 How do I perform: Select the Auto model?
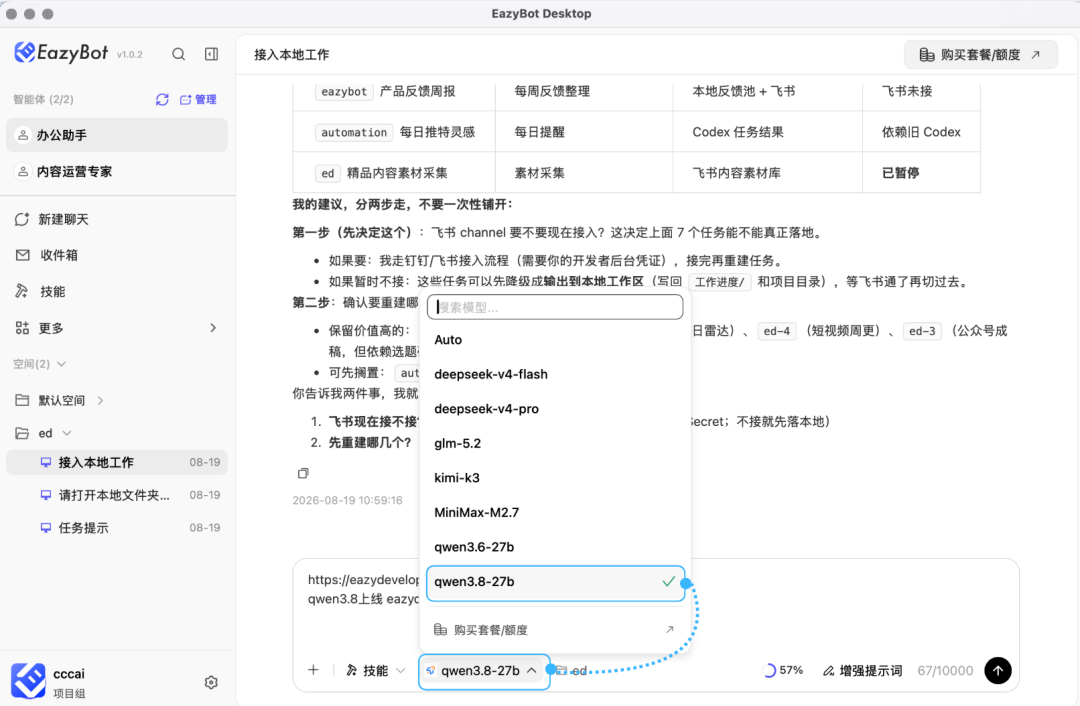[x=555, y=340]
